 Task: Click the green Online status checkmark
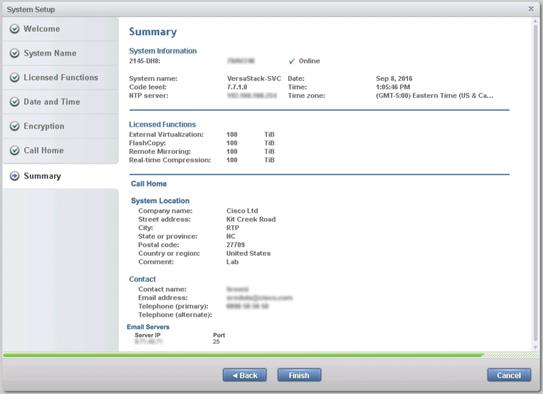pos(292,61)
